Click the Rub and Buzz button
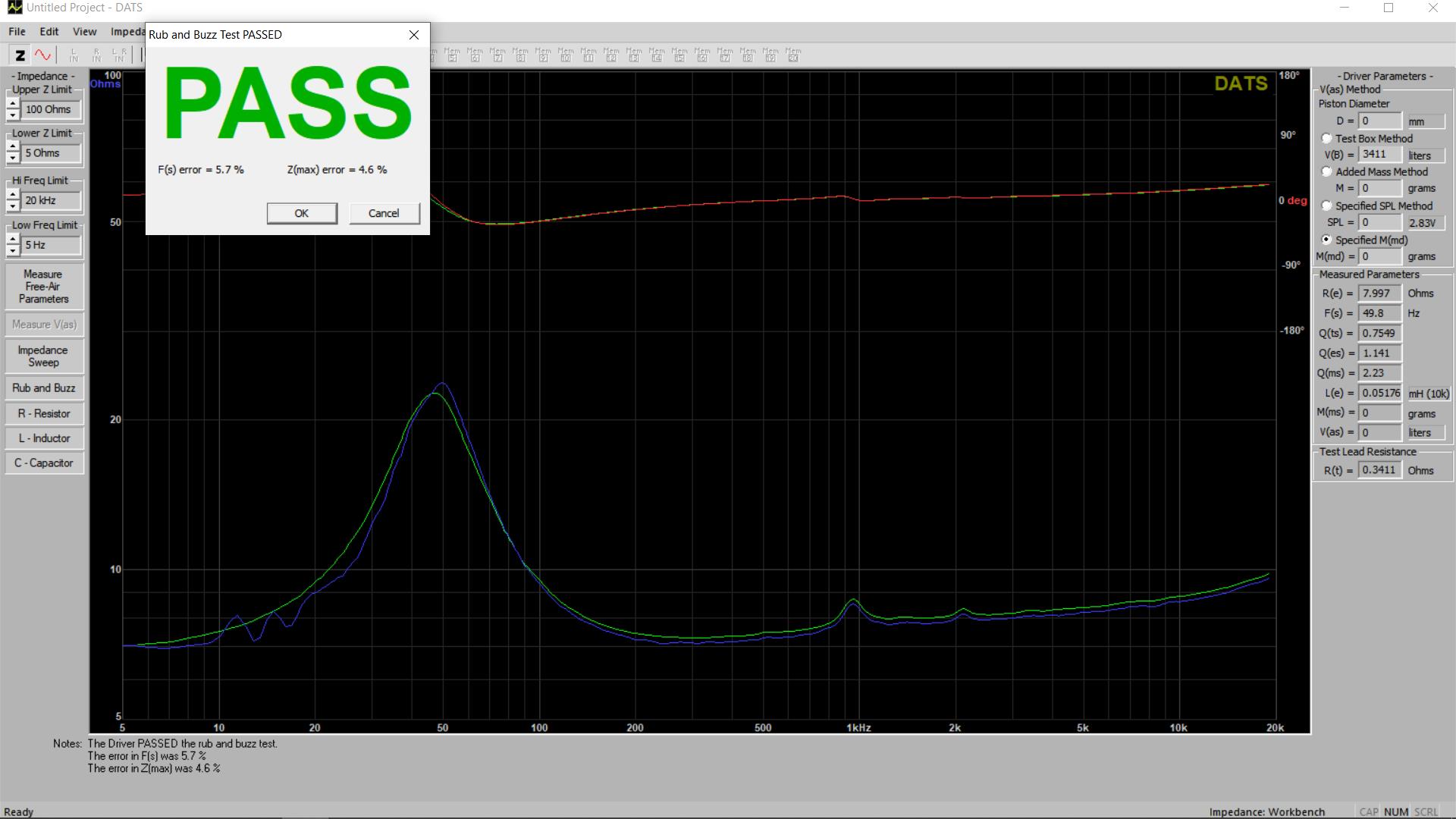The height and width of the screenshot is (819, 1456). point(43,388)
